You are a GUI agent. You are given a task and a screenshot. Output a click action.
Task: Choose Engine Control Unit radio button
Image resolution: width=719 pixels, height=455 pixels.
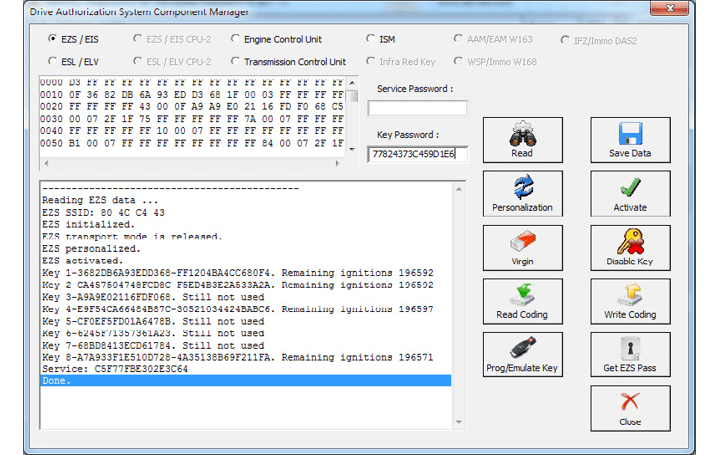click(236, 39)
